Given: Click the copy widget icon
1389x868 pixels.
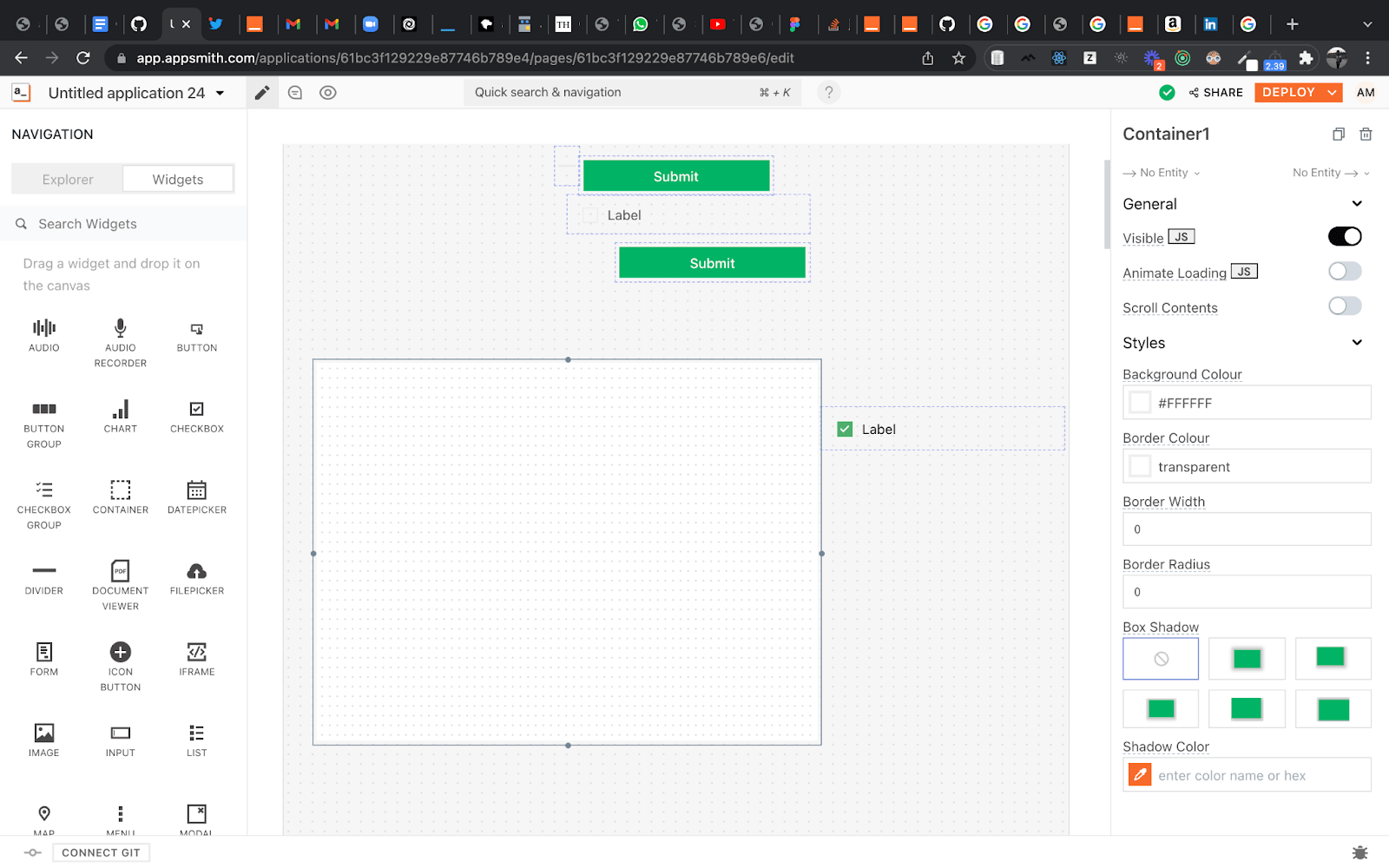Looking at the screenshot, I should 1339,134.
